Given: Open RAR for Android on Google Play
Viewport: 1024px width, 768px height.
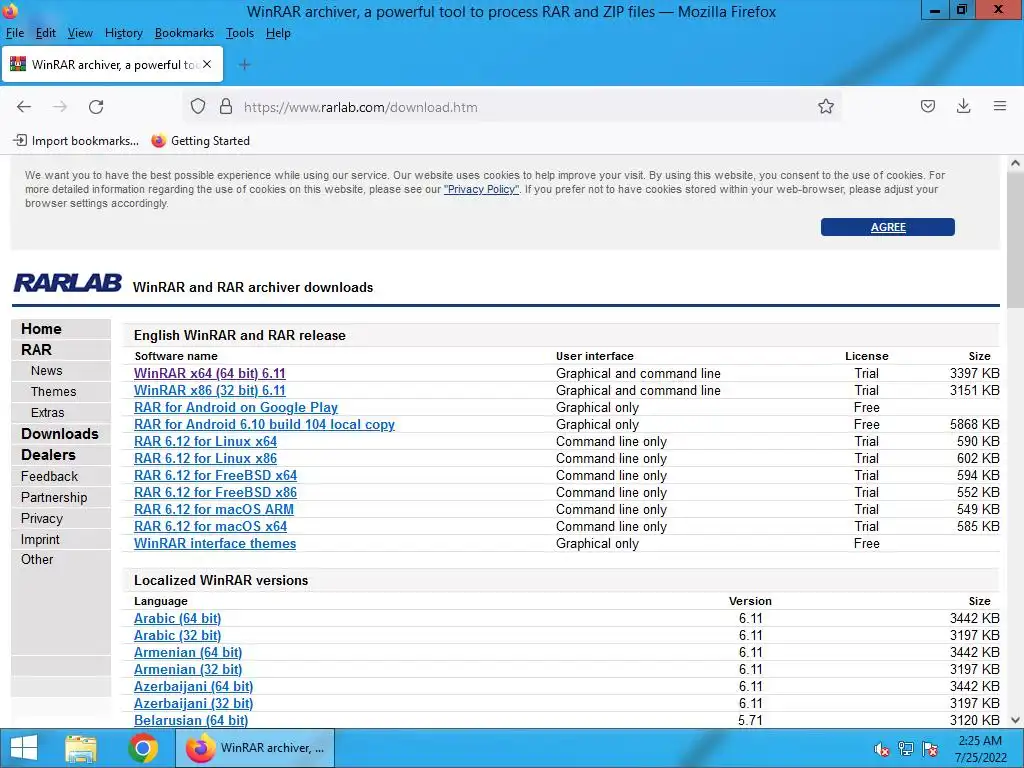Looking at the screenshot, I should [x=236, y=408].
